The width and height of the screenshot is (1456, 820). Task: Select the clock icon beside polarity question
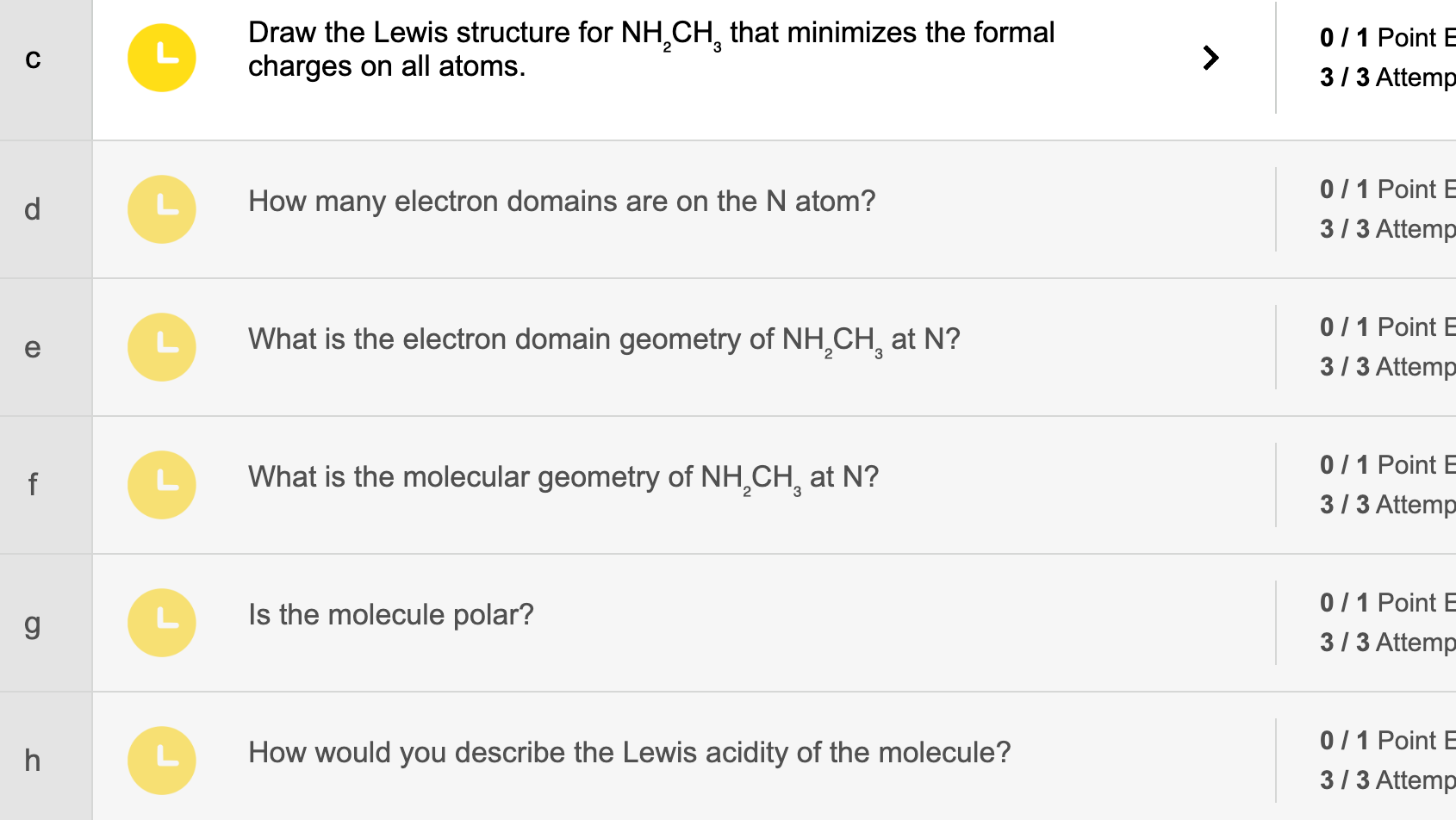[x=162, y=622]
